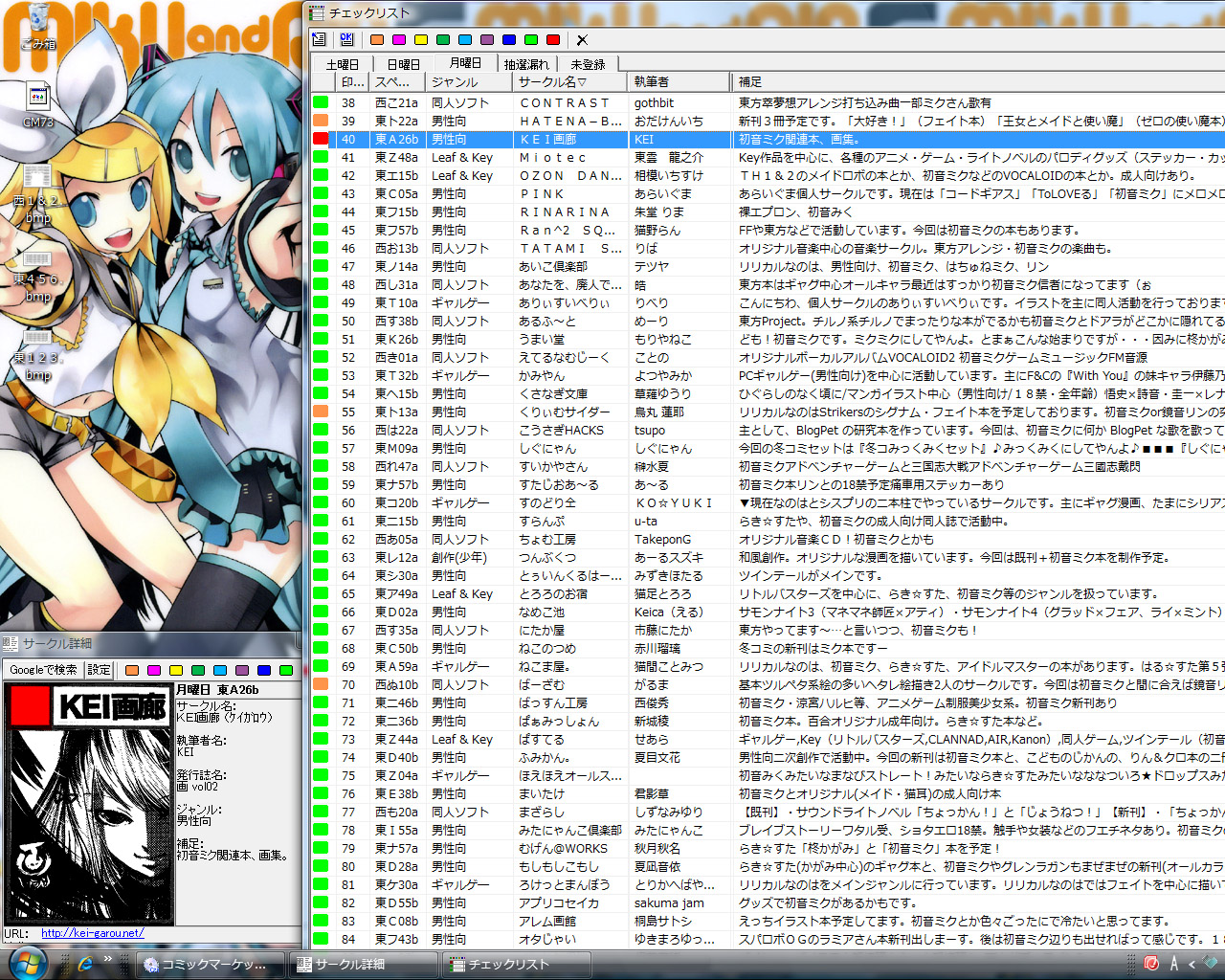Select the purple color marker in checklist toolbar
The width and height of the screenshot is (1225, 980).
(x=487, y=39)
